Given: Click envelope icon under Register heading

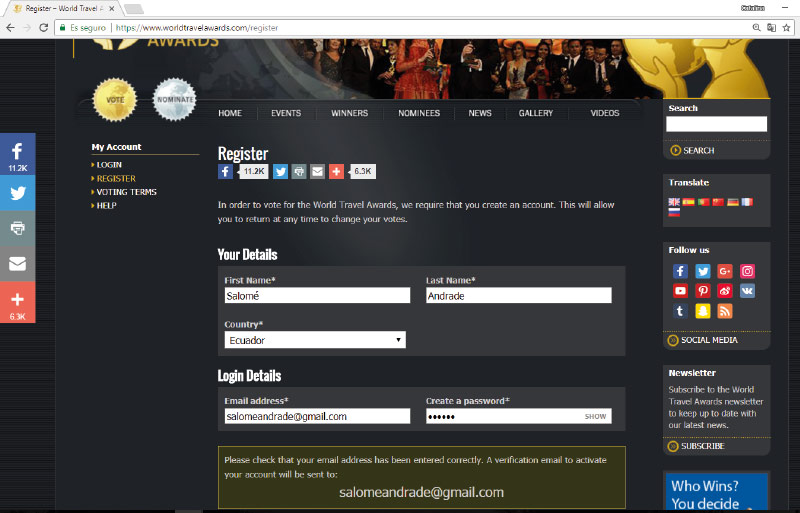Looking at the screenshot, I should tap(317, 172).
